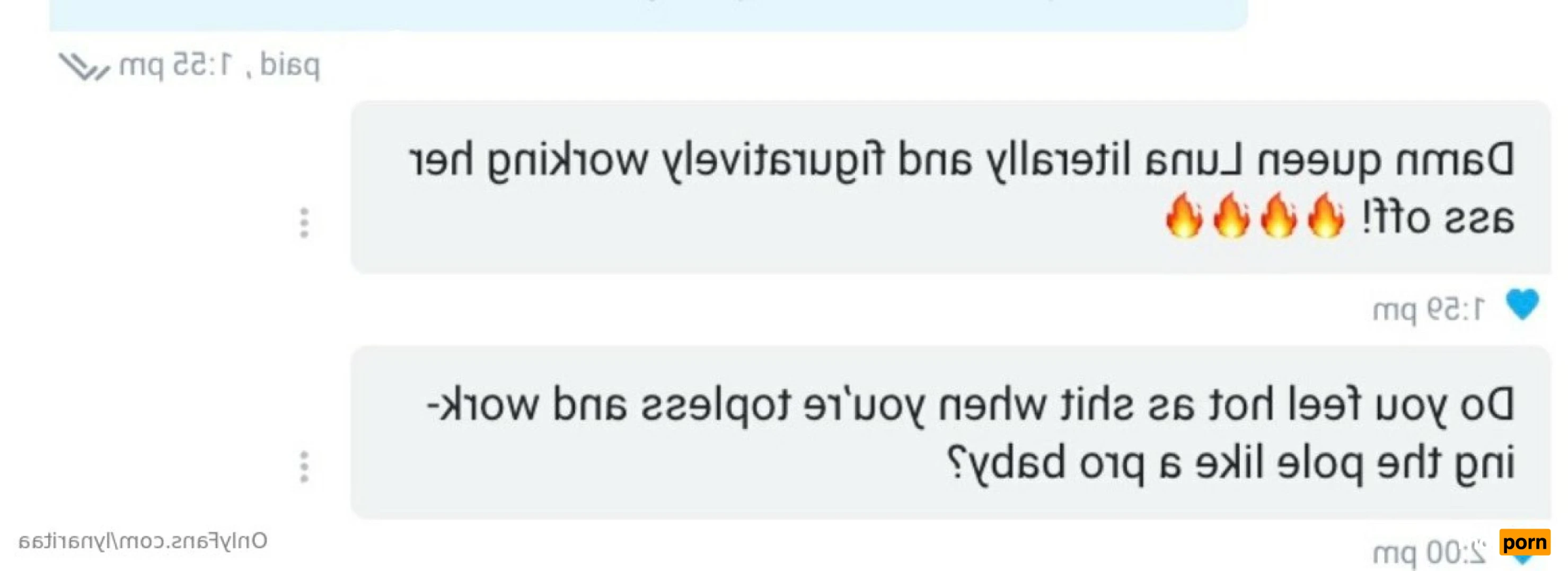Click the orange logo badge in the corner
1568x571 pixels.
click(1525, 542)
